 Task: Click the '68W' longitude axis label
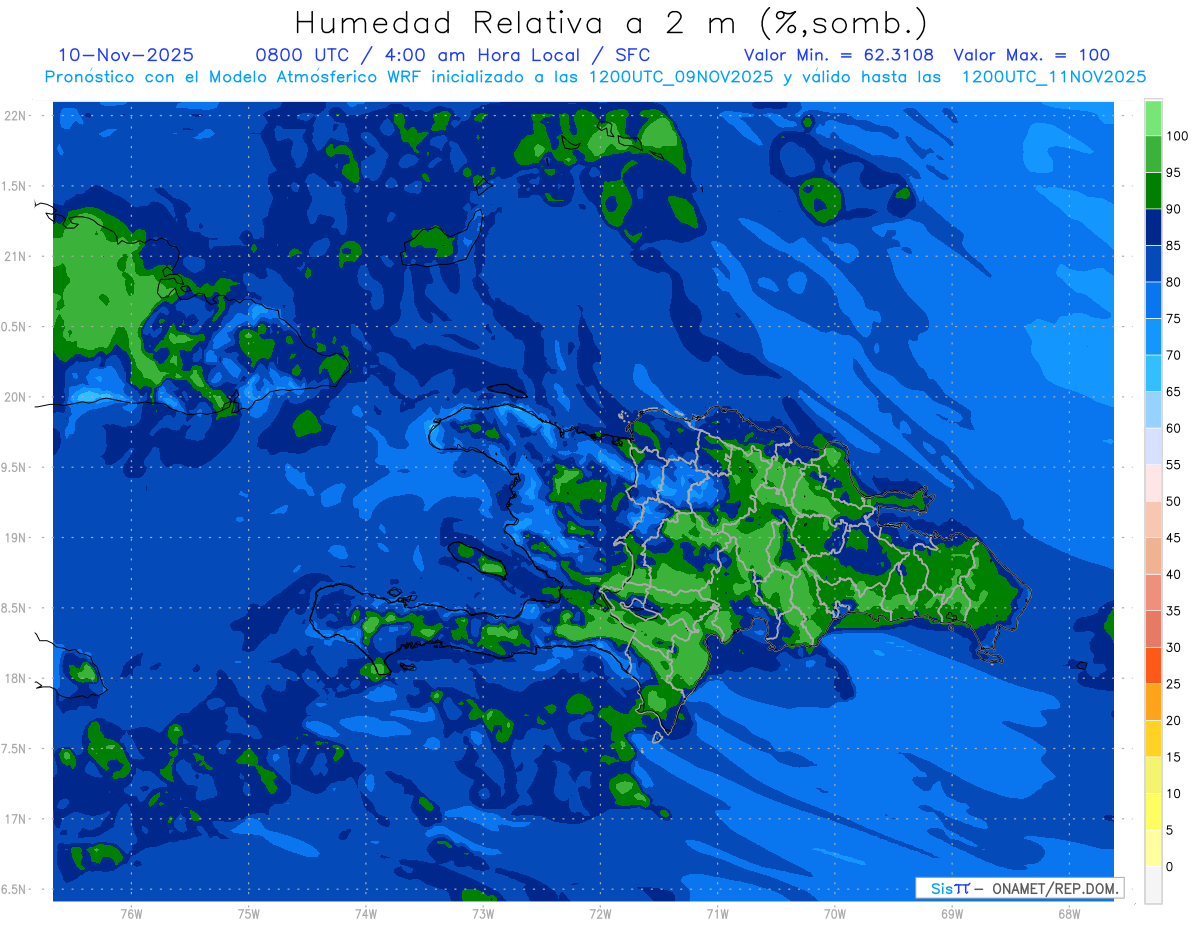(x=1069, y=914)
